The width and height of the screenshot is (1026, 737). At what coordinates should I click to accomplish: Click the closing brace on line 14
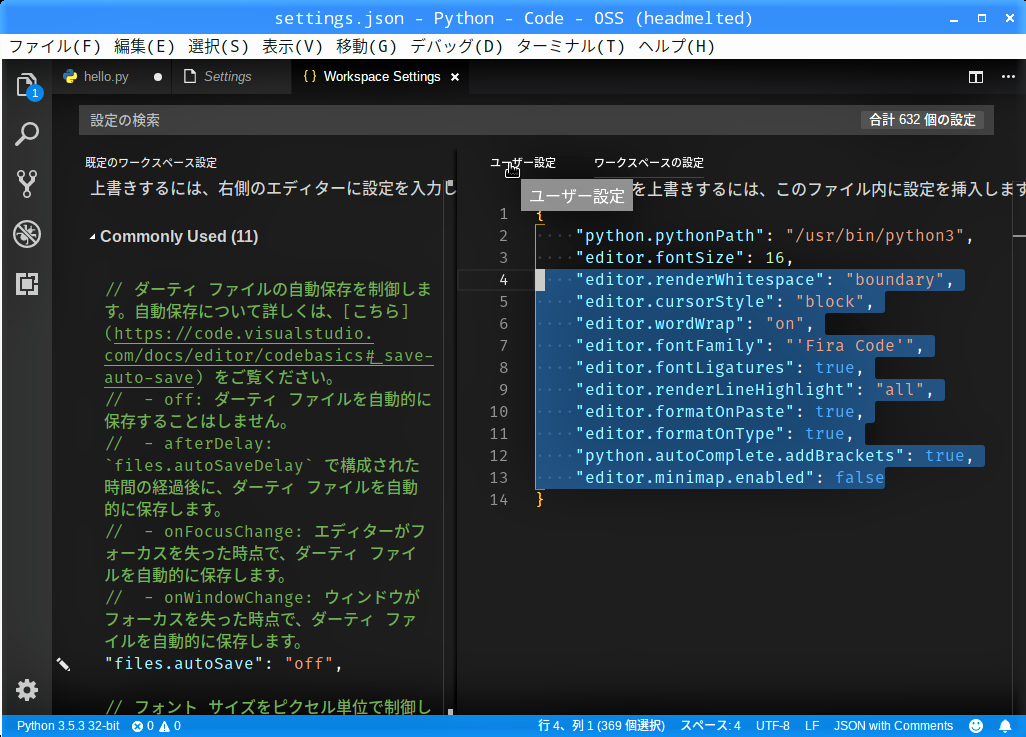click(x=540, y=500)
